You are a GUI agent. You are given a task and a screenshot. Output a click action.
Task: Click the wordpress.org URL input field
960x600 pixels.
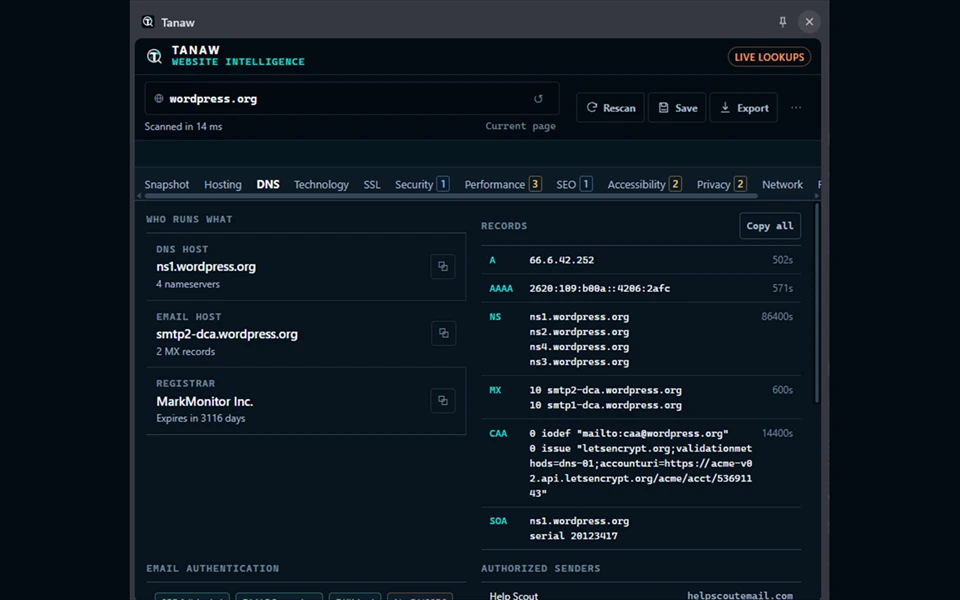click(x=351, y=99)
